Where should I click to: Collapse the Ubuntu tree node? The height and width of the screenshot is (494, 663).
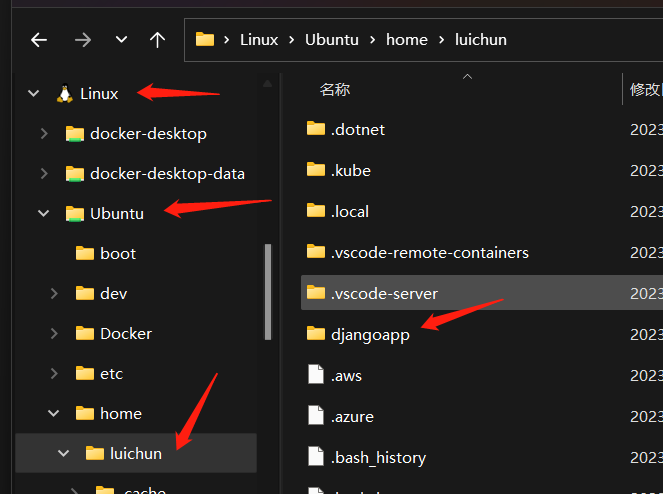click(44, 213)
